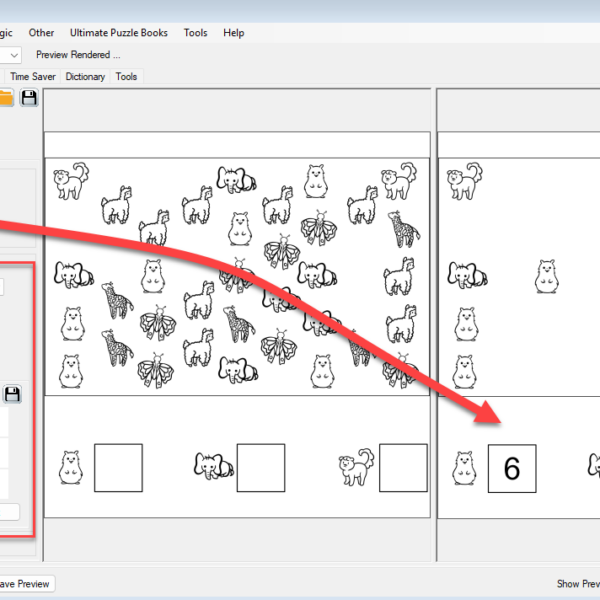Viewport: 600px width, 600px height.
Task: Click the hamster icon next to the 6 box
Action: 465,467
